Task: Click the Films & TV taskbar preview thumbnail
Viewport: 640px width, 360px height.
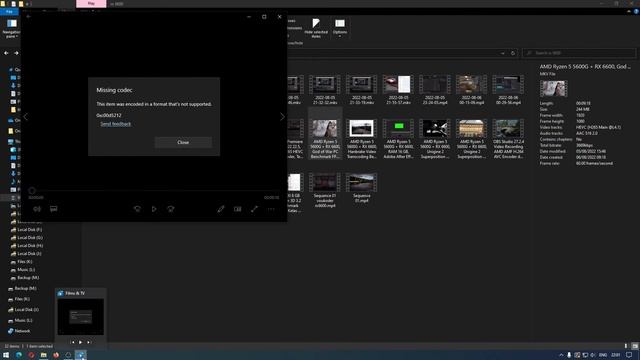Action: point(81,317)
